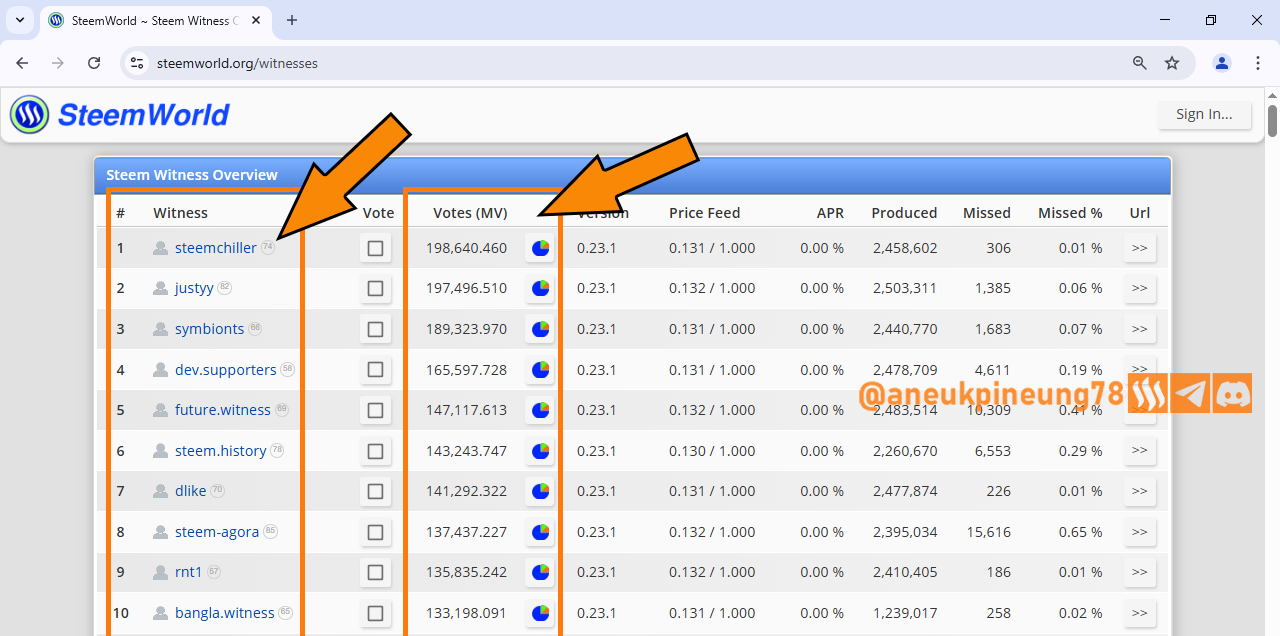1280x636 pixels.
Task: Click the Sign In button
Action: tap(1205, 114)
